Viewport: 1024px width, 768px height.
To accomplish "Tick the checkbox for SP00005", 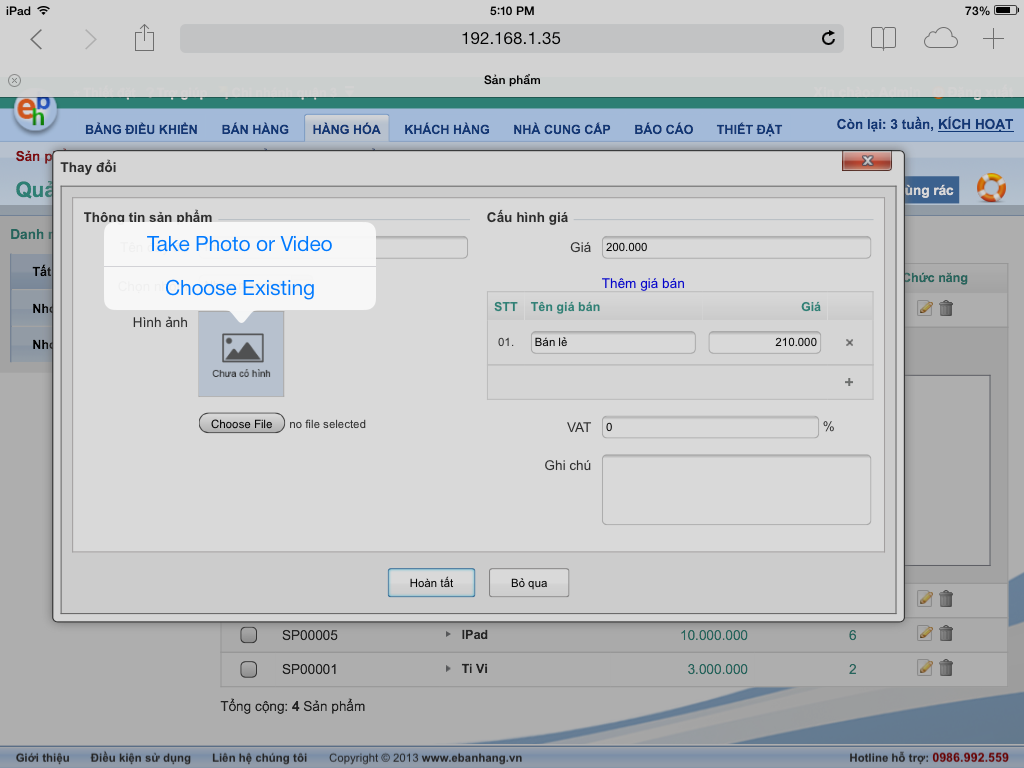I will coord(248,635).
